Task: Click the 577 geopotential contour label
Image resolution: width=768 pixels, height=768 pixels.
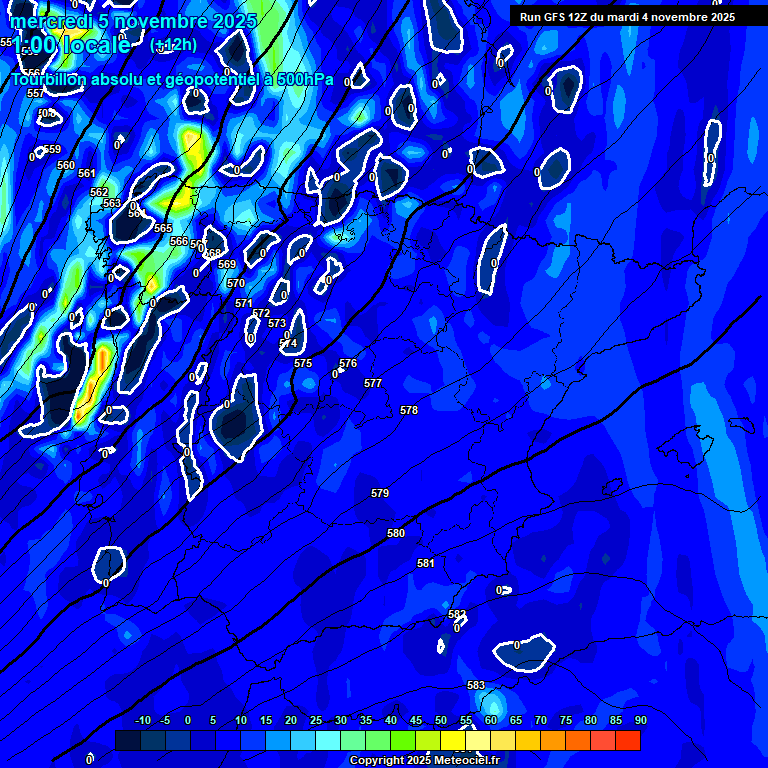Action: coord(373,383)
